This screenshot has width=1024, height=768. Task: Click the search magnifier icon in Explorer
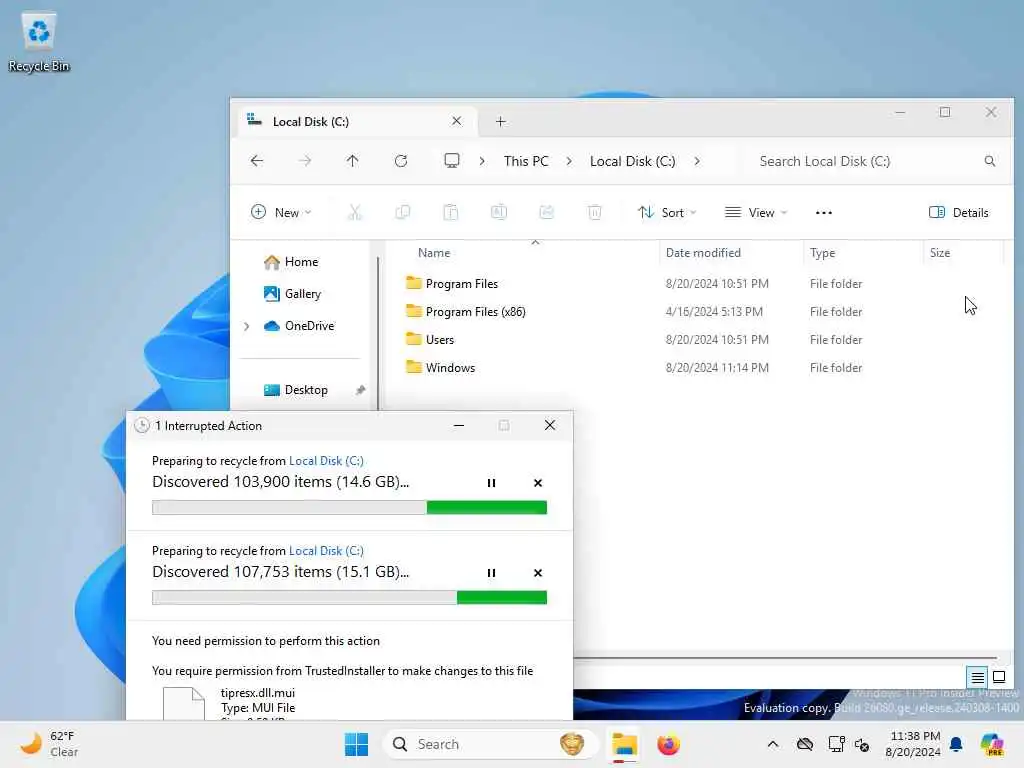990,161
